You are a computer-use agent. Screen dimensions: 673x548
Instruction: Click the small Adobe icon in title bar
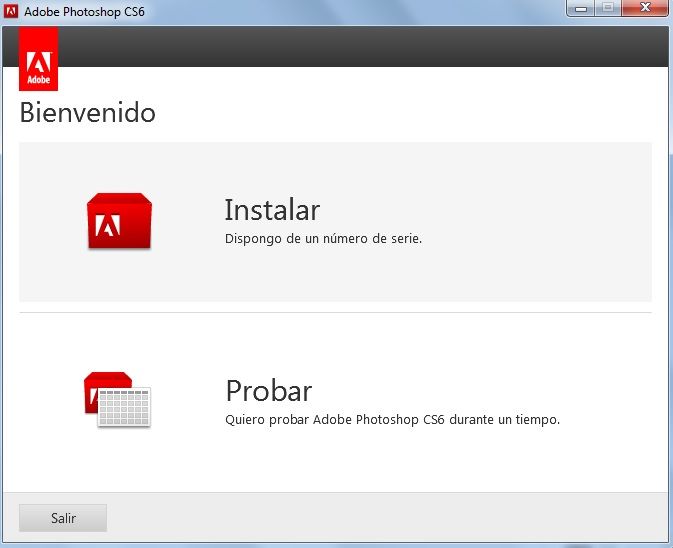(11, 11)
